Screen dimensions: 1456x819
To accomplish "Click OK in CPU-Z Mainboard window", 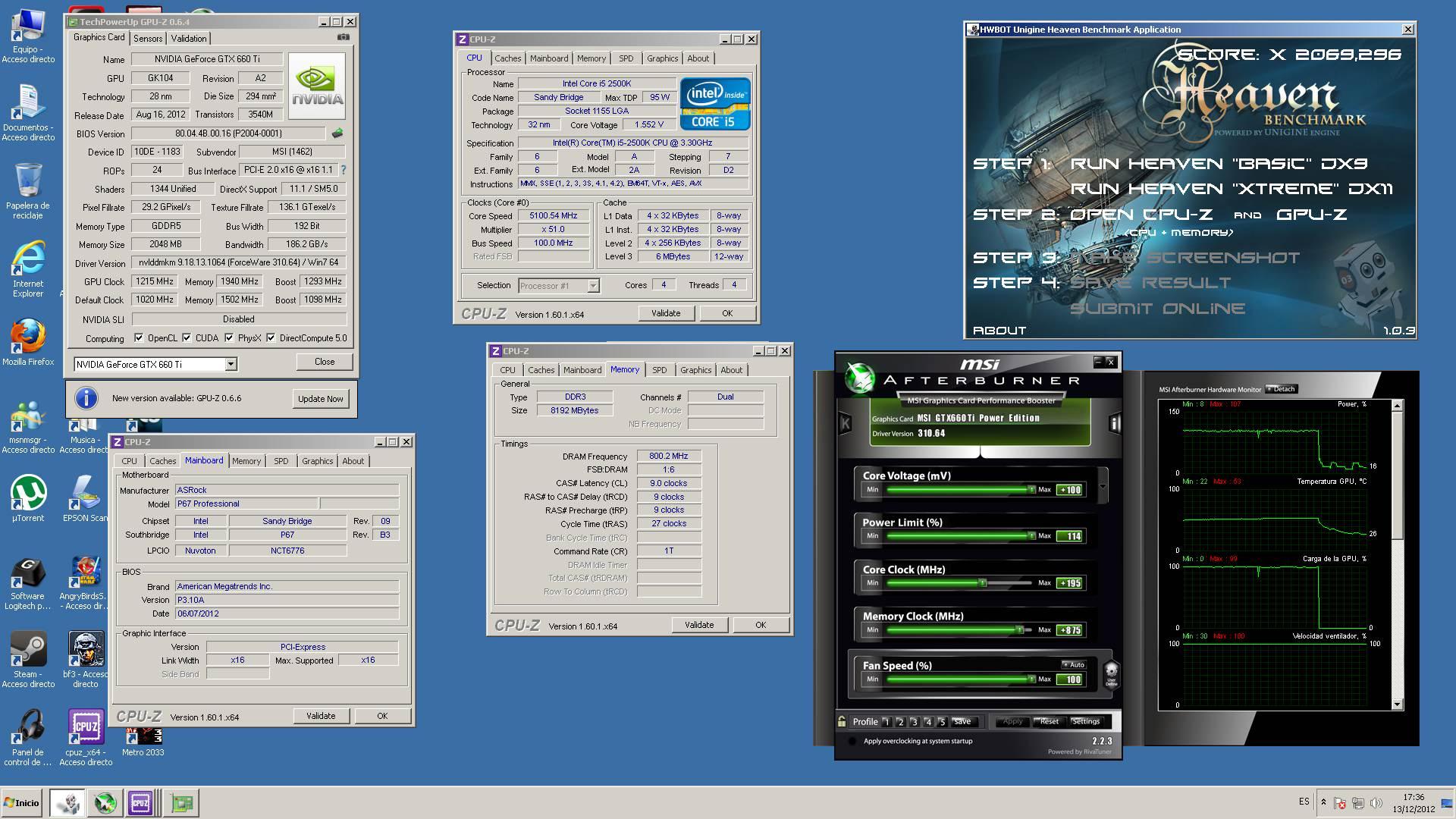I will (x=382, y=716).
